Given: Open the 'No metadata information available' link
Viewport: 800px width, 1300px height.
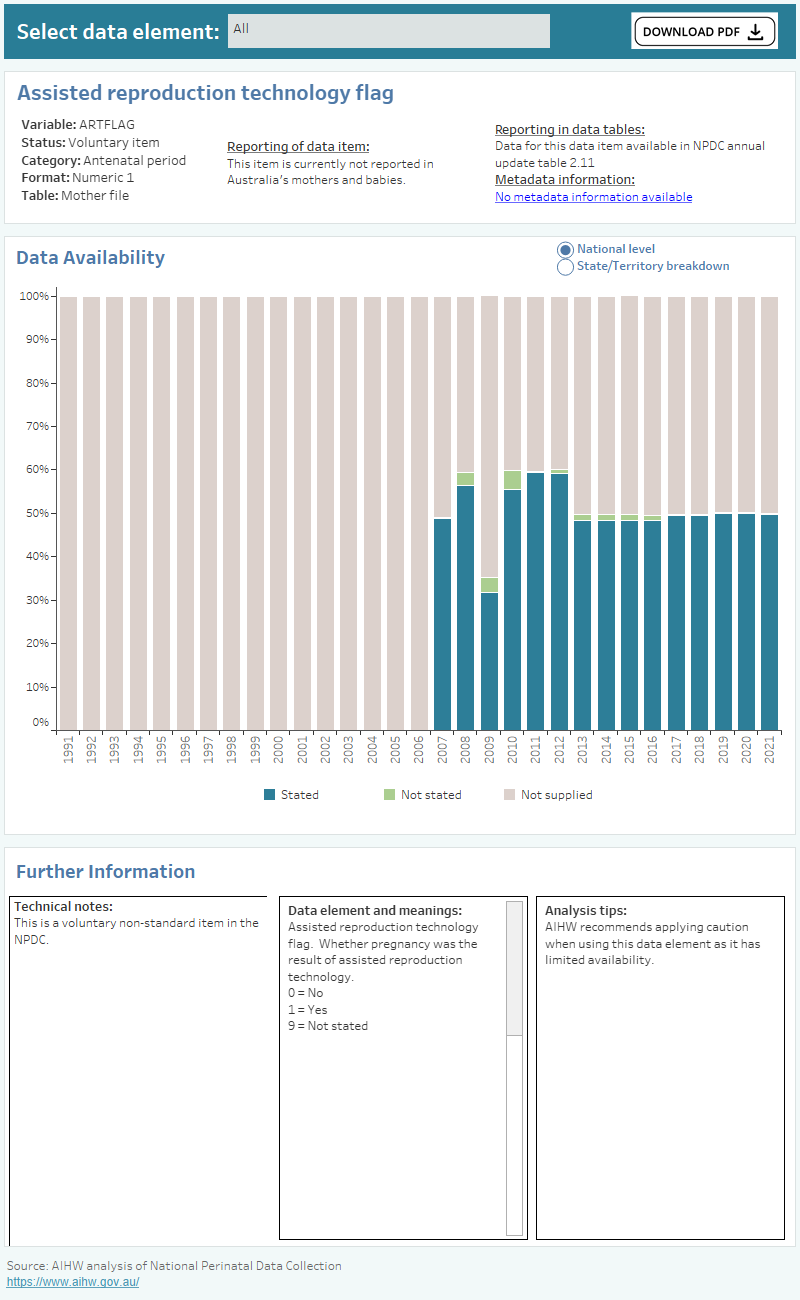Looking at the screenshot, I should pyautogui.click(x=593, y=196).
